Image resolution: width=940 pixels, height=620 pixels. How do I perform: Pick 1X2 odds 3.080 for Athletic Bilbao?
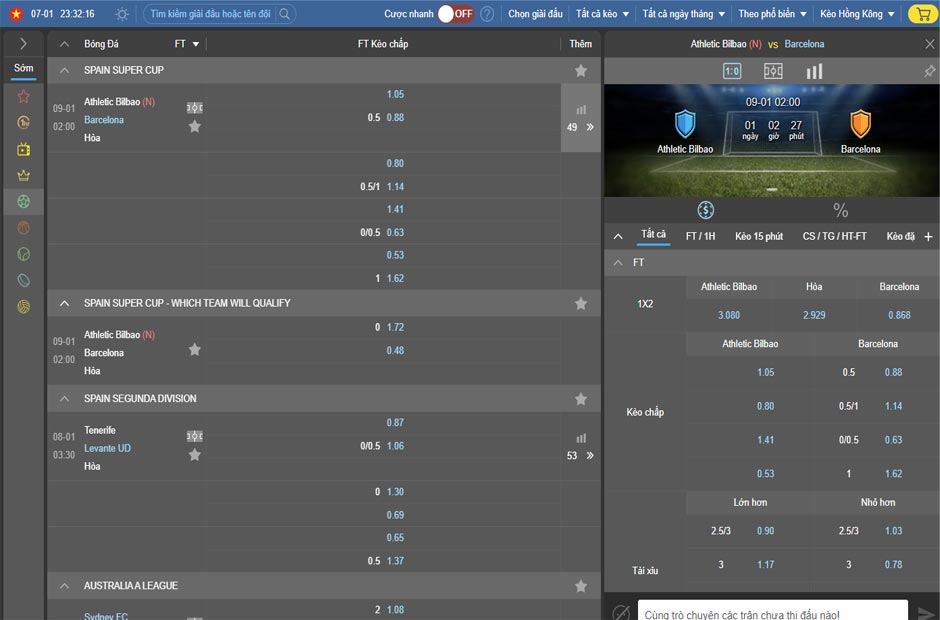click(x=729, y=315)
